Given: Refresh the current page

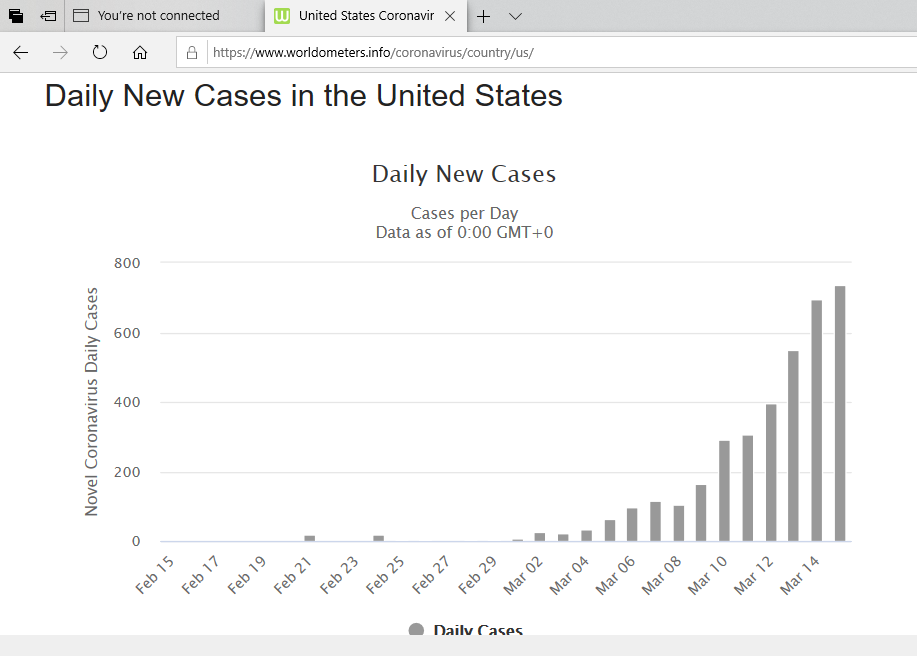Looking at the screenshot, I should click(x=100, y=53).
